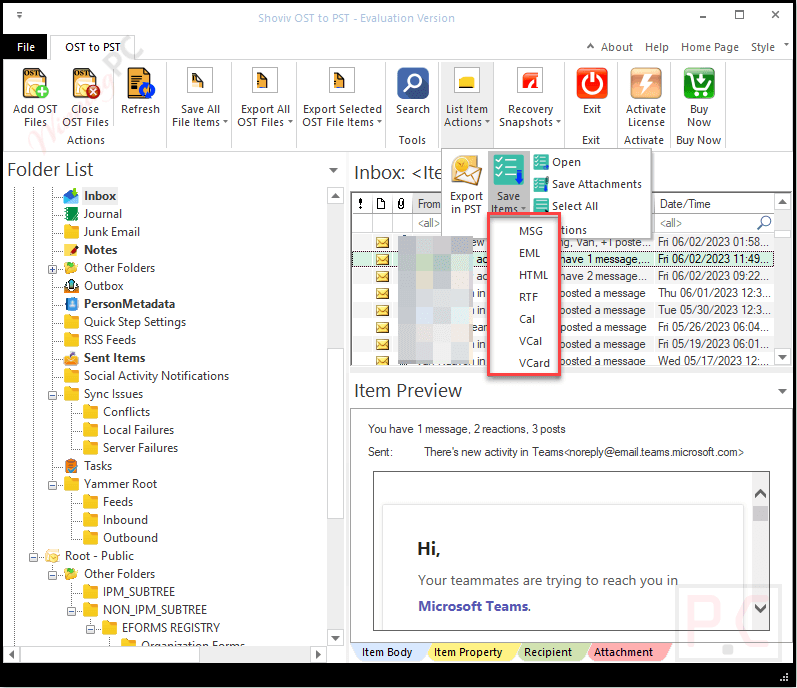Click the importance column header icon
This screenshot has height=688, width=797.
pos(360,204)
